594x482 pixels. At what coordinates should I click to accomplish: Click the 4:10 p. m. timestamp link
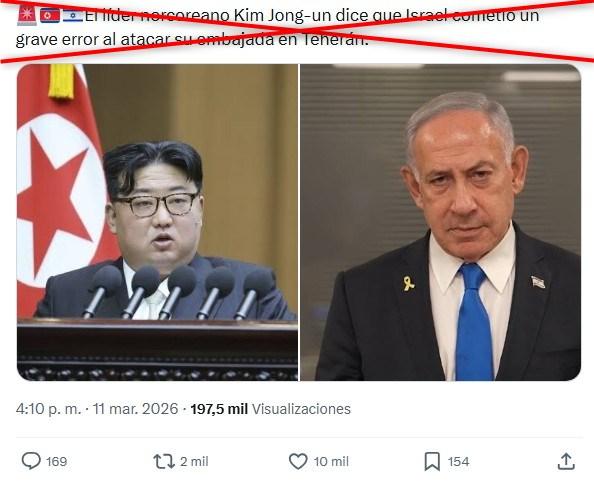coord(48,409)
